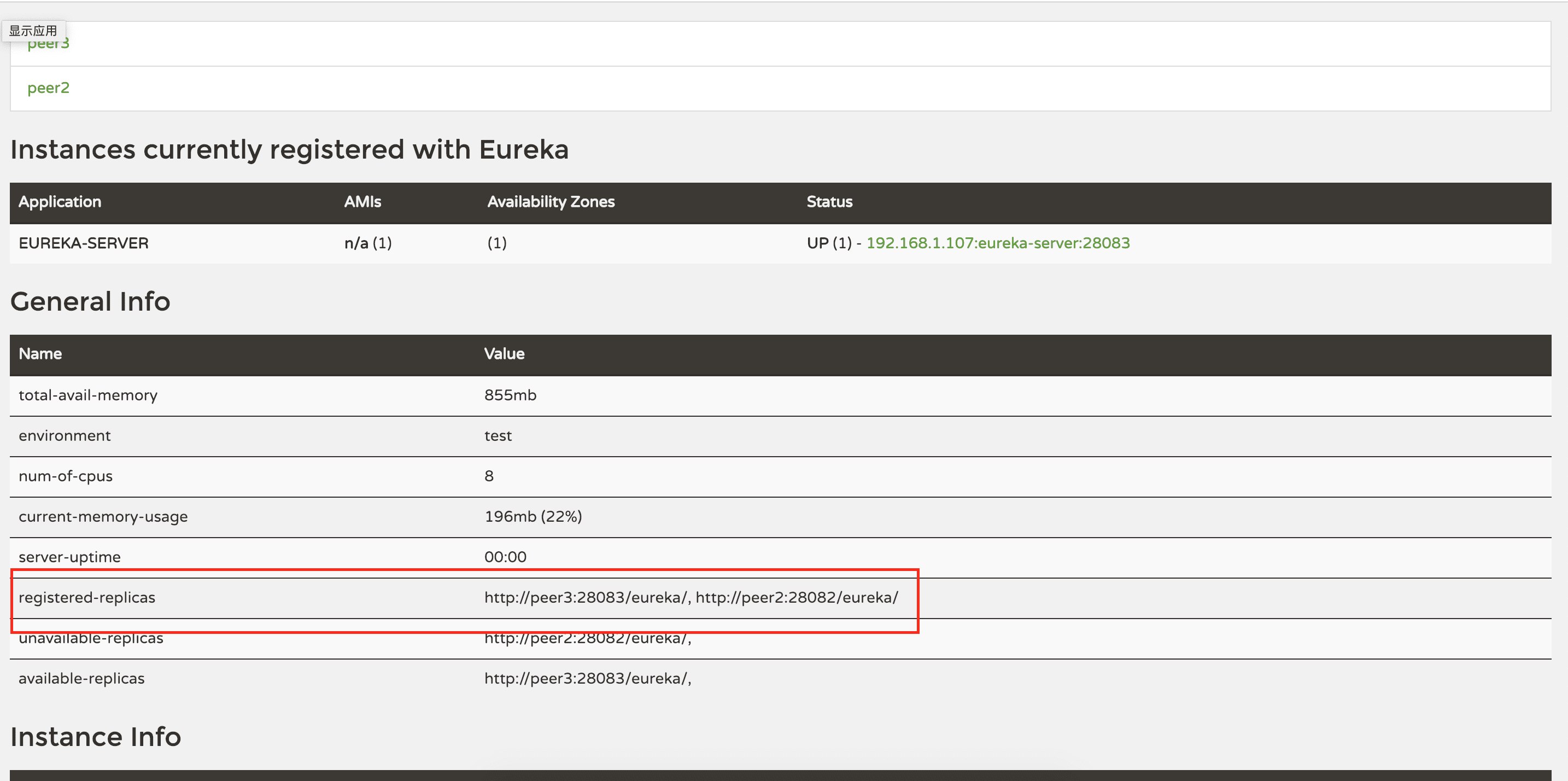This screenshot has width=1568, height=781.
Task: Click the Application column header
Action: point(60,202)
